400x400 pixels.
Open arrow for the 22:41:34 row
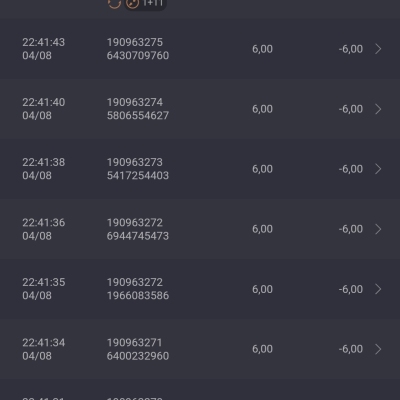pyautogui.click(x=378, y=349)
